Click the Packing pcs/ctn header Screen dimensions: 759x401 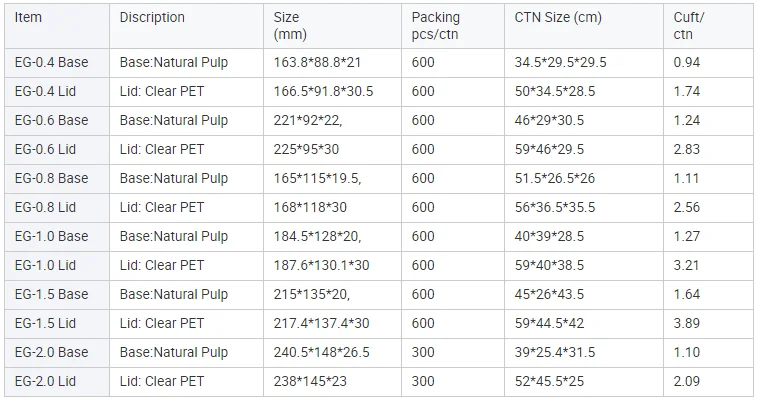(x=436, y=26)
